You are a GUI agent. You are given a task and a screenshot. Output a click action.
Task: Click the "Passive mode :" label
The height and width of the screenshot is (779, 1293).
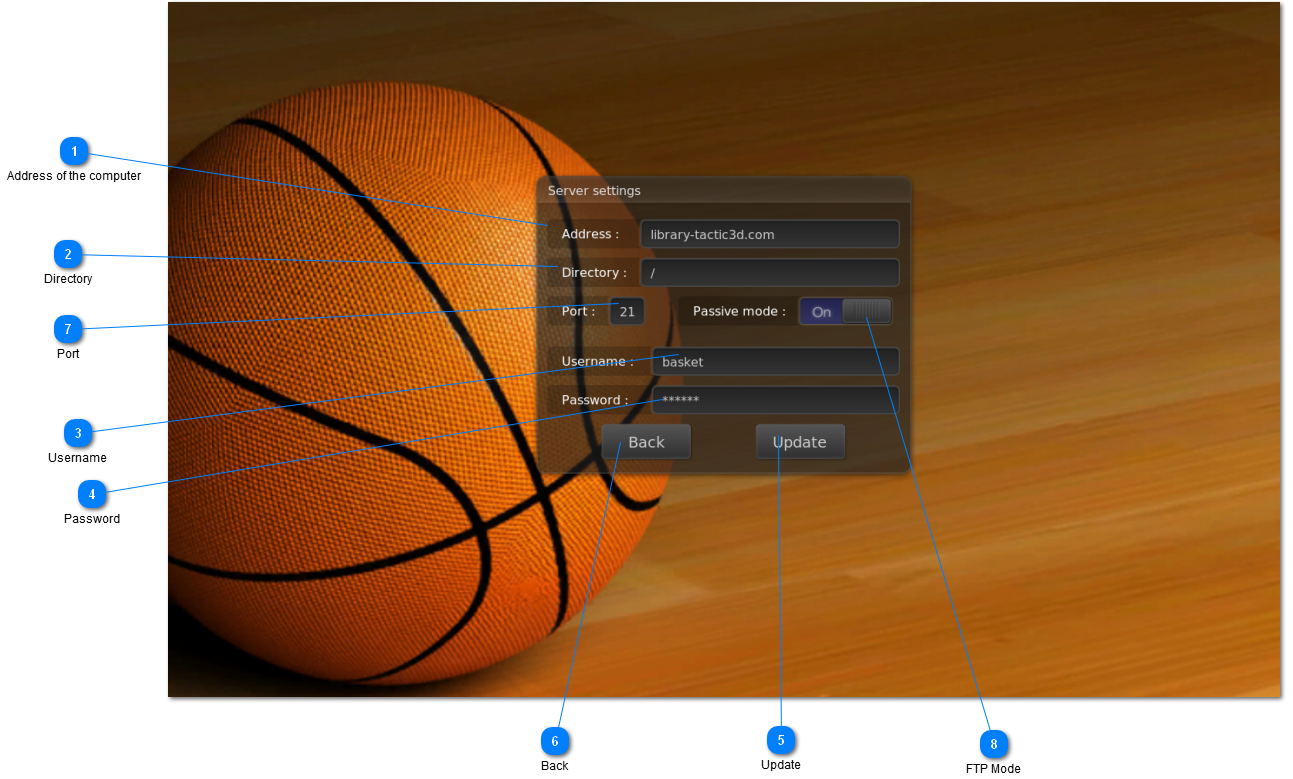coord(739,312)
